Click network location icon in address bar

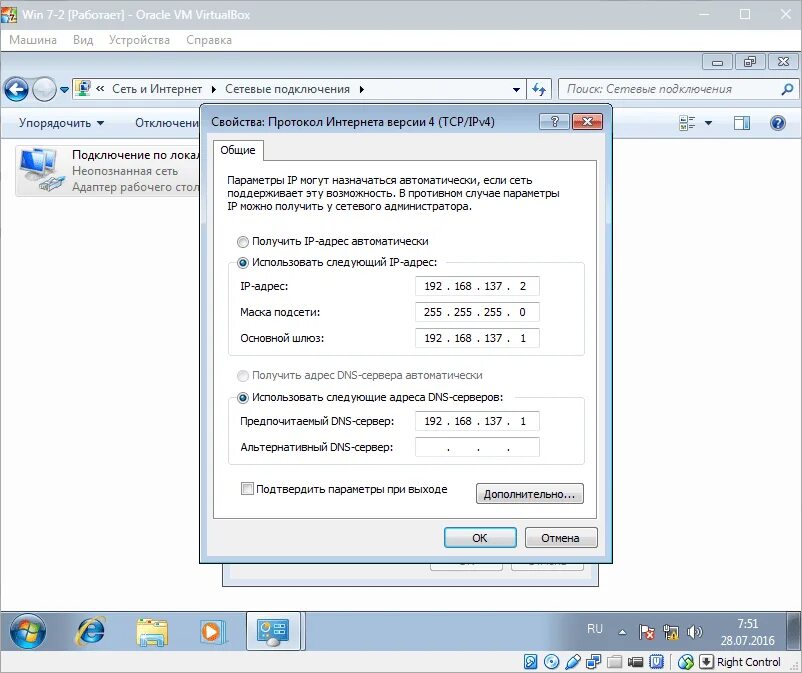coord(83,89)
